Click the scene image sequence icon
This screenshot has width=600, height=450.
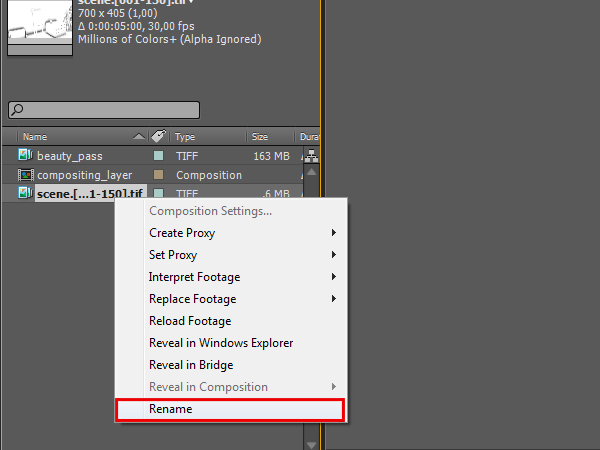coord(25,194)
